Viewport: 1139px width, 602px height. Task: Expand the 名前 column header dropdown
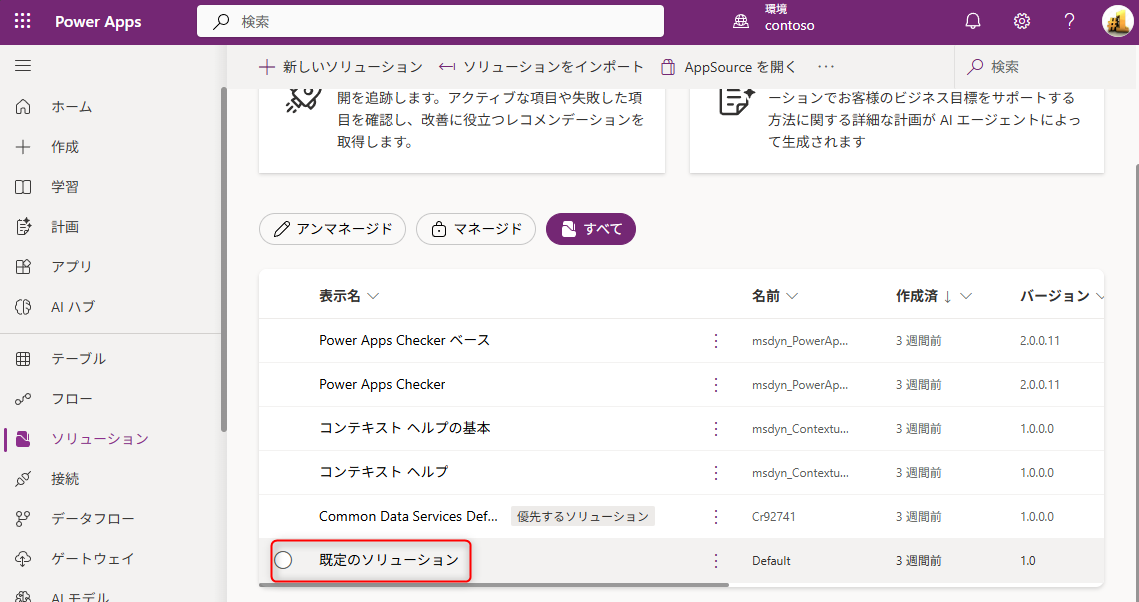(x=792, y=296)
